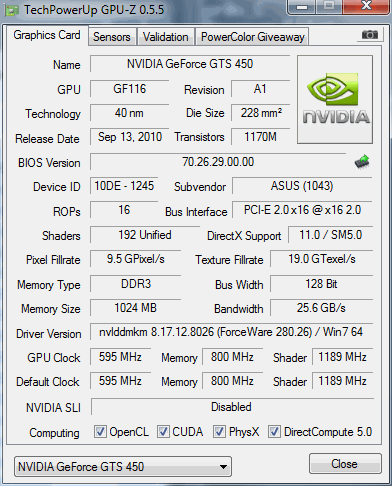Click the NVIDIA SLI status field
This screenshot has width=392, height=486.
coord(232,407)
